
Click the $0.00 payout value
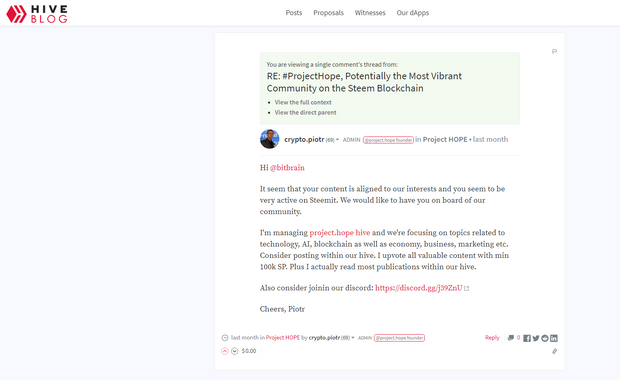249,351
